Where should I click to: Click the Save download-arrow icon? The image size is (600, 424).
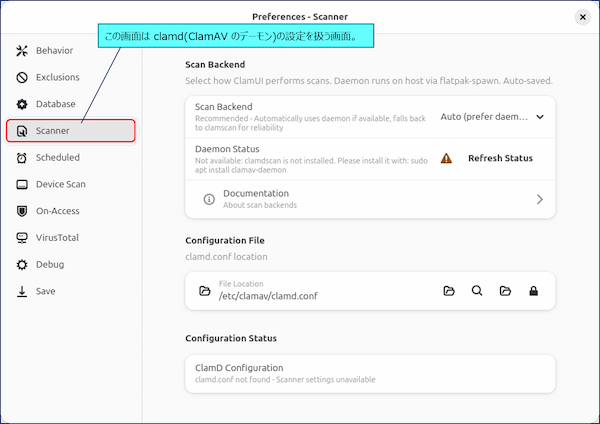[22, 291]
